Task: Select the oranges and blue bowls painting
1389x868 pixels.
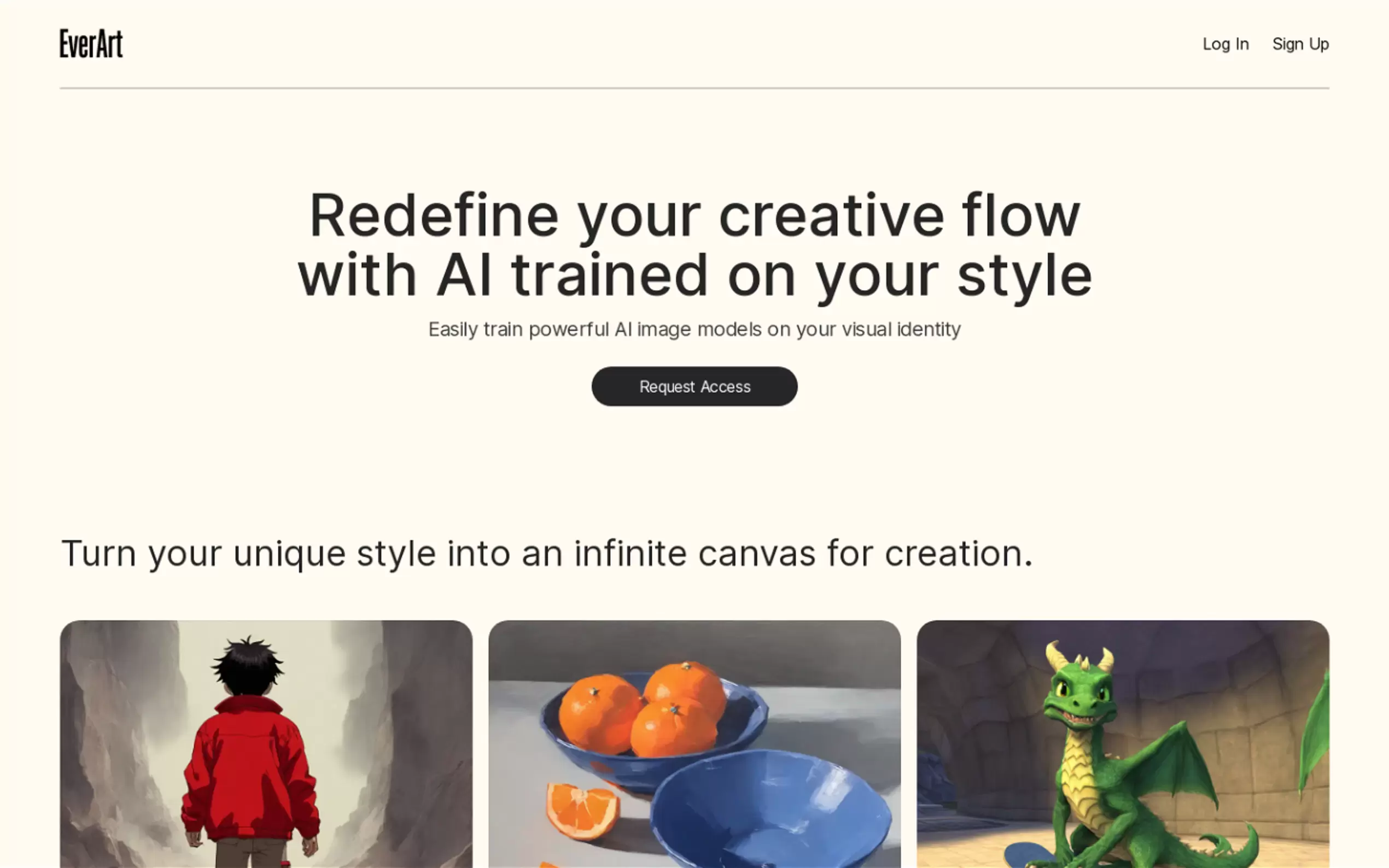Action: [694, 744]
